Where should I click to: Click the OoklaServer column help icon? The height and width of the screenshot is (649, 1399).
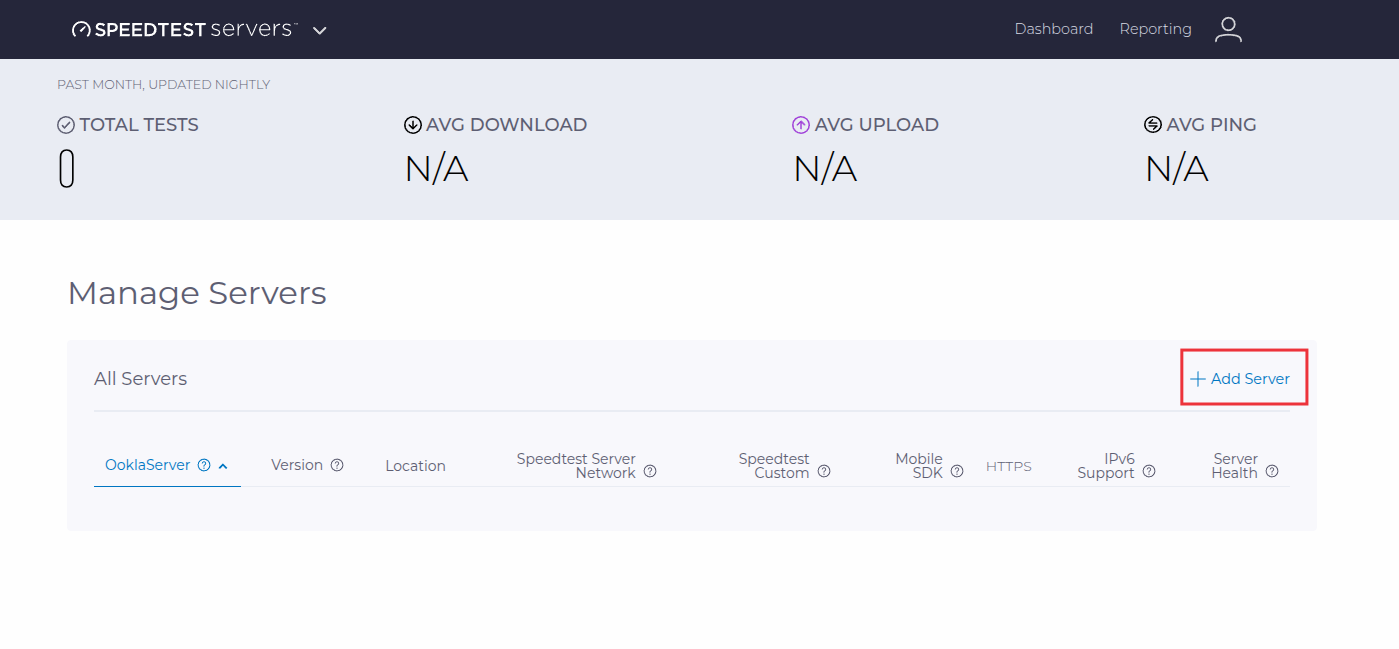(204, 464)
